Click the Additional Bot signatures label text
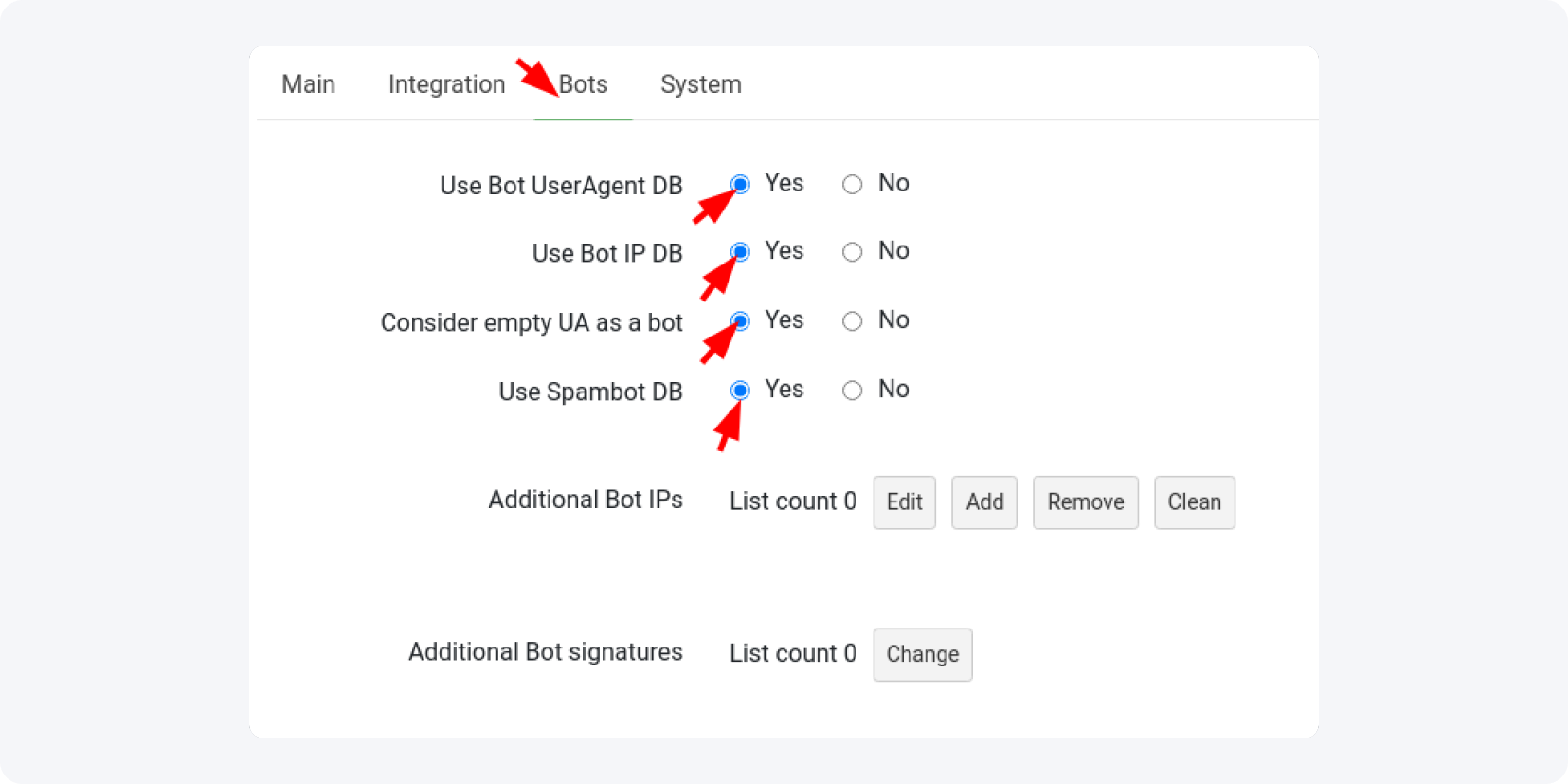1568x784 pixels. click(545, 652)
